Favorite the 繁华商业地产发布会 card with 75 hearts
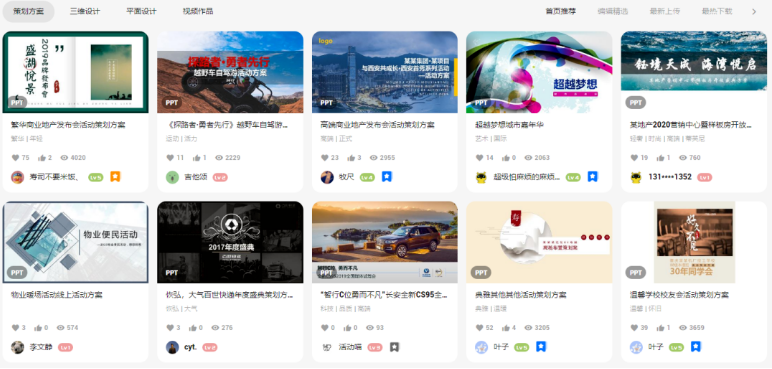Image resolution: width=772 pixels, height=369 pixels. coord(15,158)
